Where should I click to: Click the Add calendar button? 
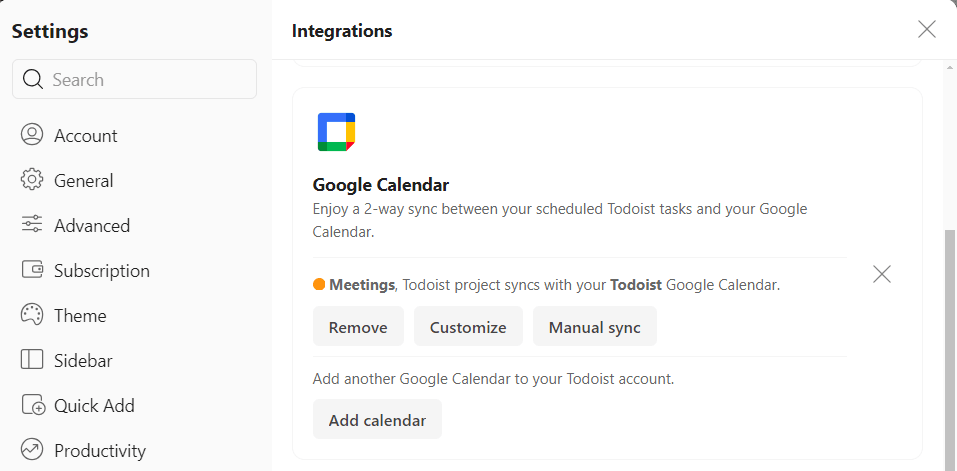[x=377, y=420]
